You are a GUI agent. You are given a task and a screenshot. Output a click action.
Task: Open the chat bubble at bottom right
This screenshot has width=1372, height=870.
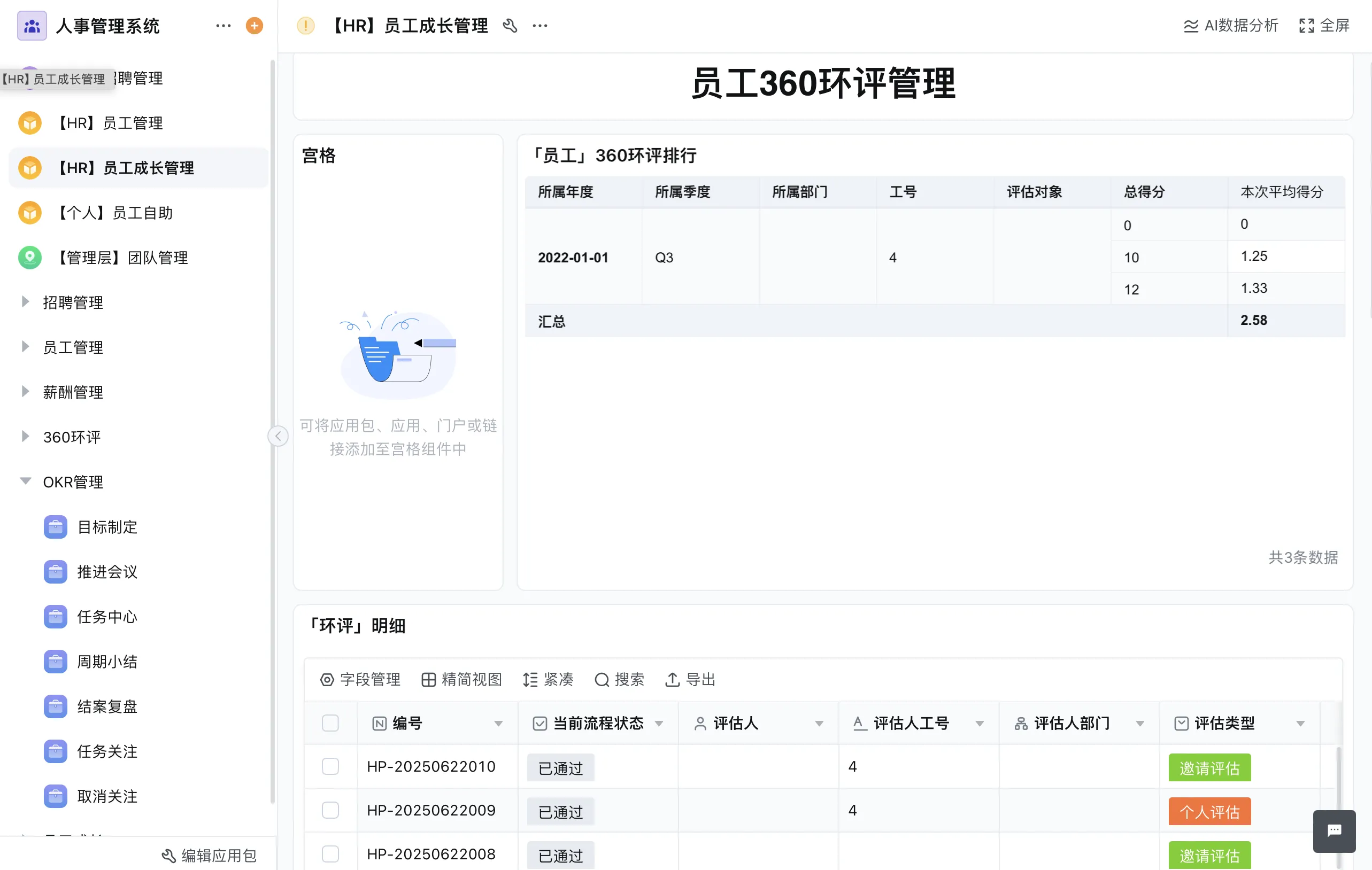pyautogui.click(x=1334, y=832)
